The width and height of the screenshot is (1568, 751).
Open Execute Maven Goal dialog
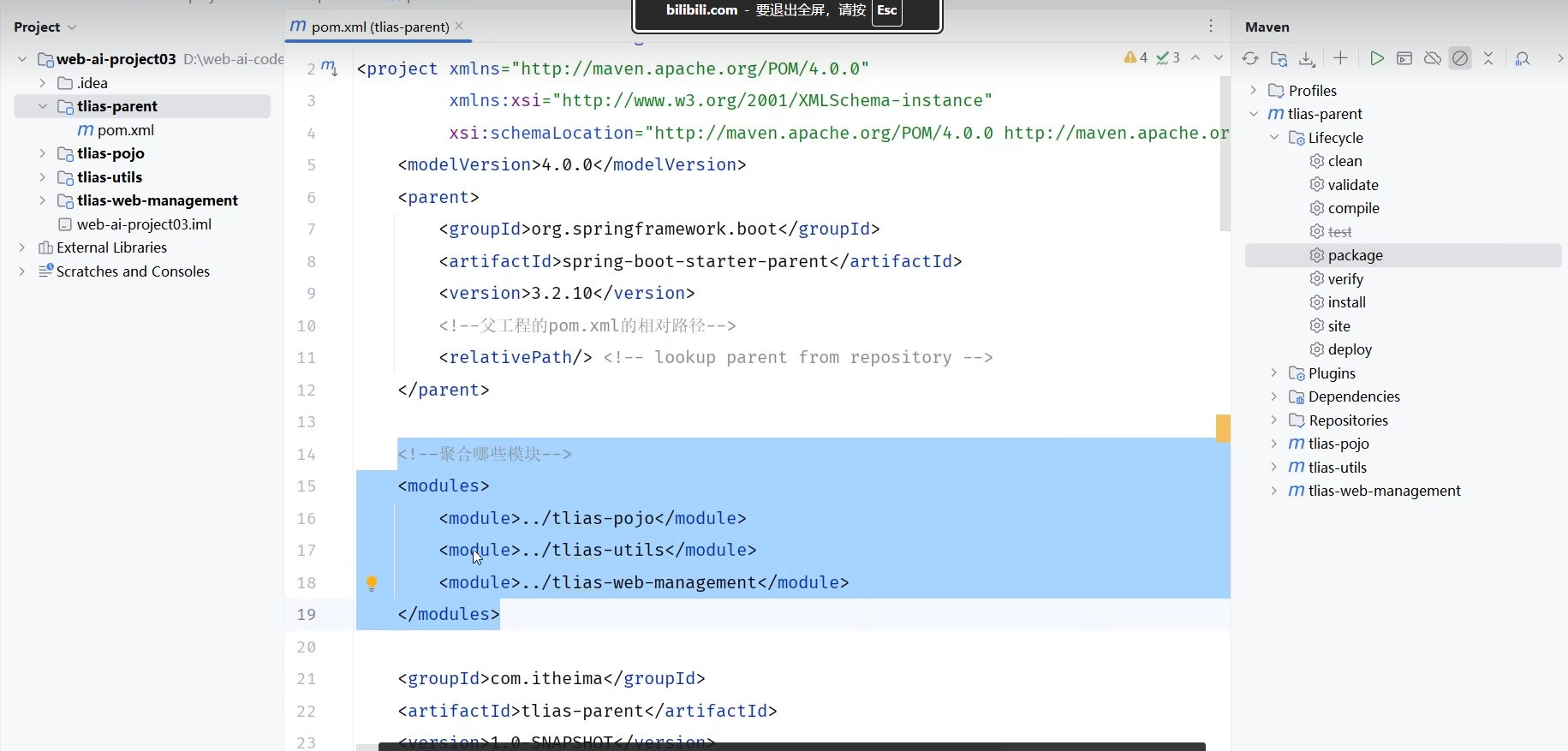click(1404, 58)
